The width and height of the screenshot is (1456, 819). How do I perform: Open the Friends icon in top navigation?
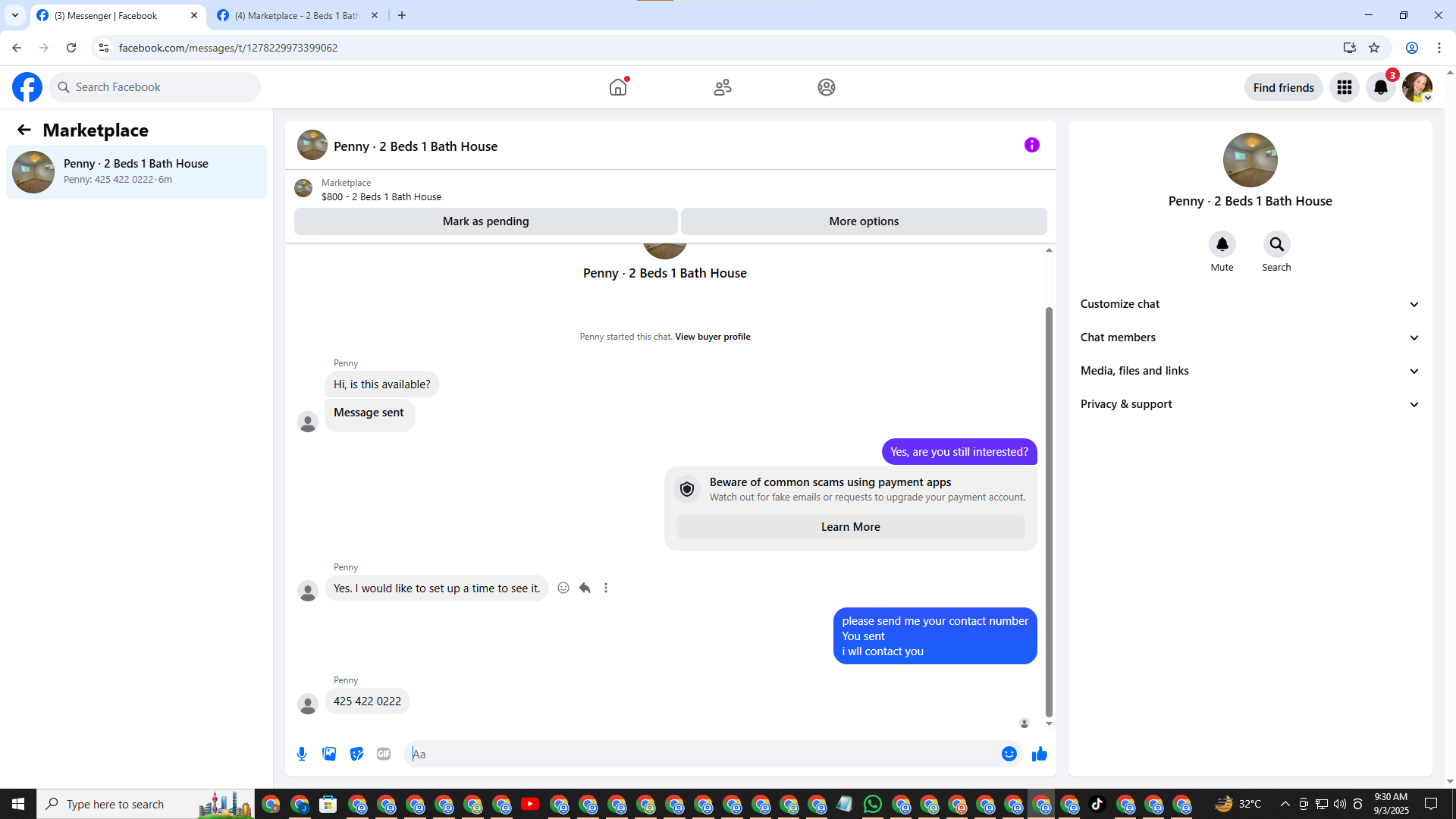(x=723, y=87)
